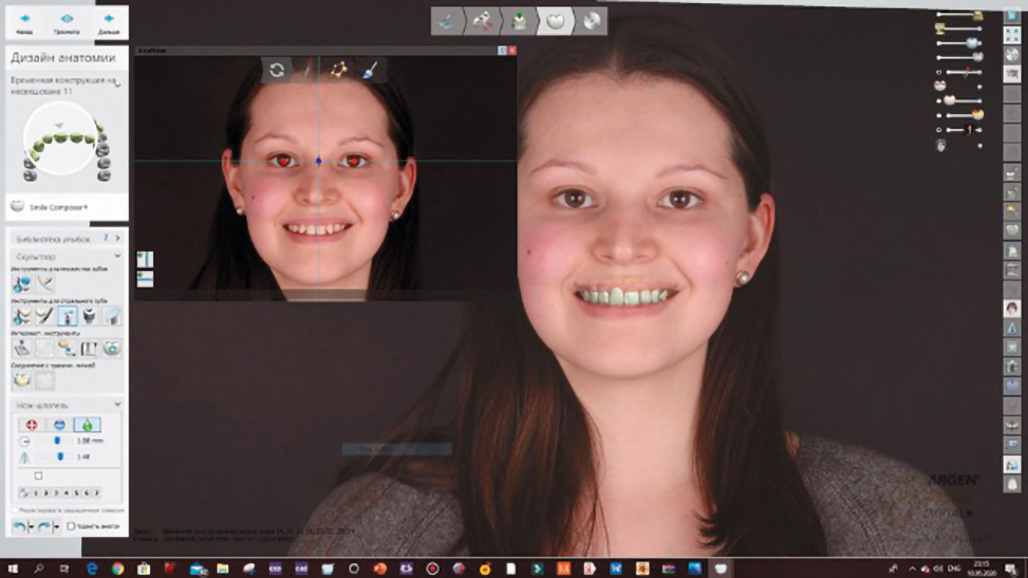Click the rotate icon in photo viewer toolbar

[277, 70]
